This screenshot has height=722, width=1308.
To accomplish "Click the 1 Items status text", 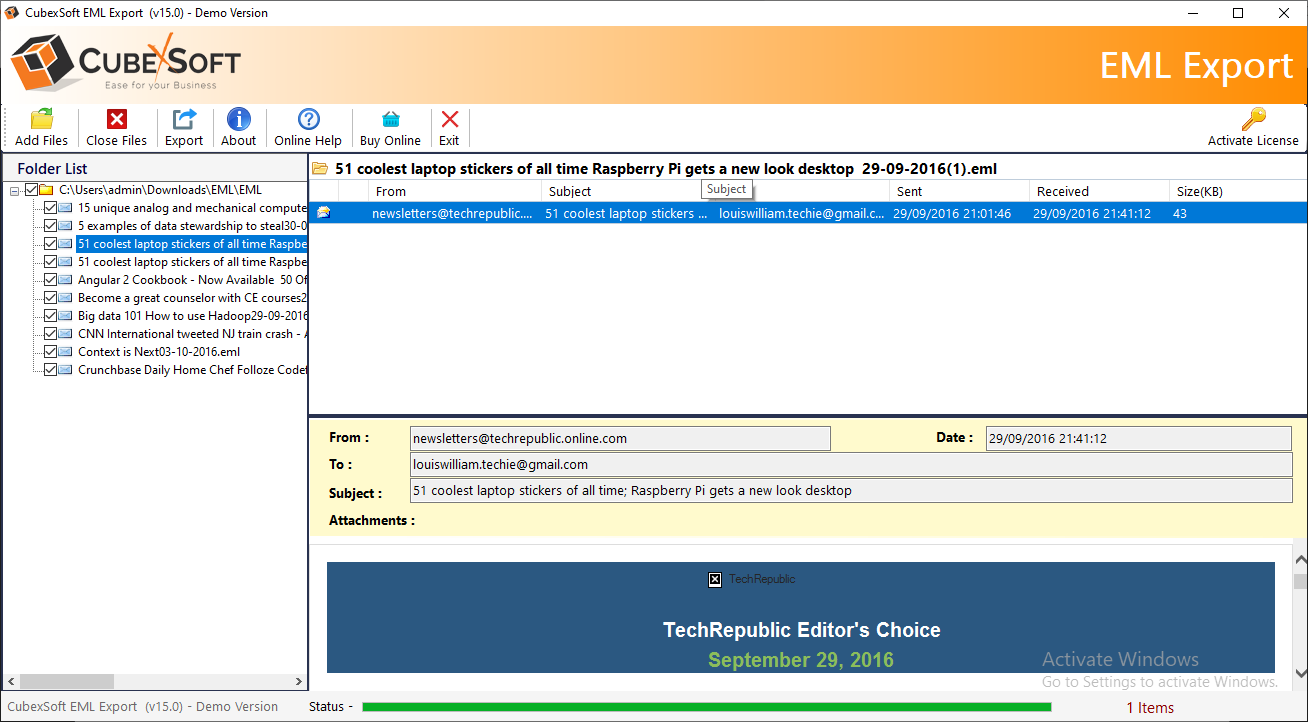I will coord(1150,707).
